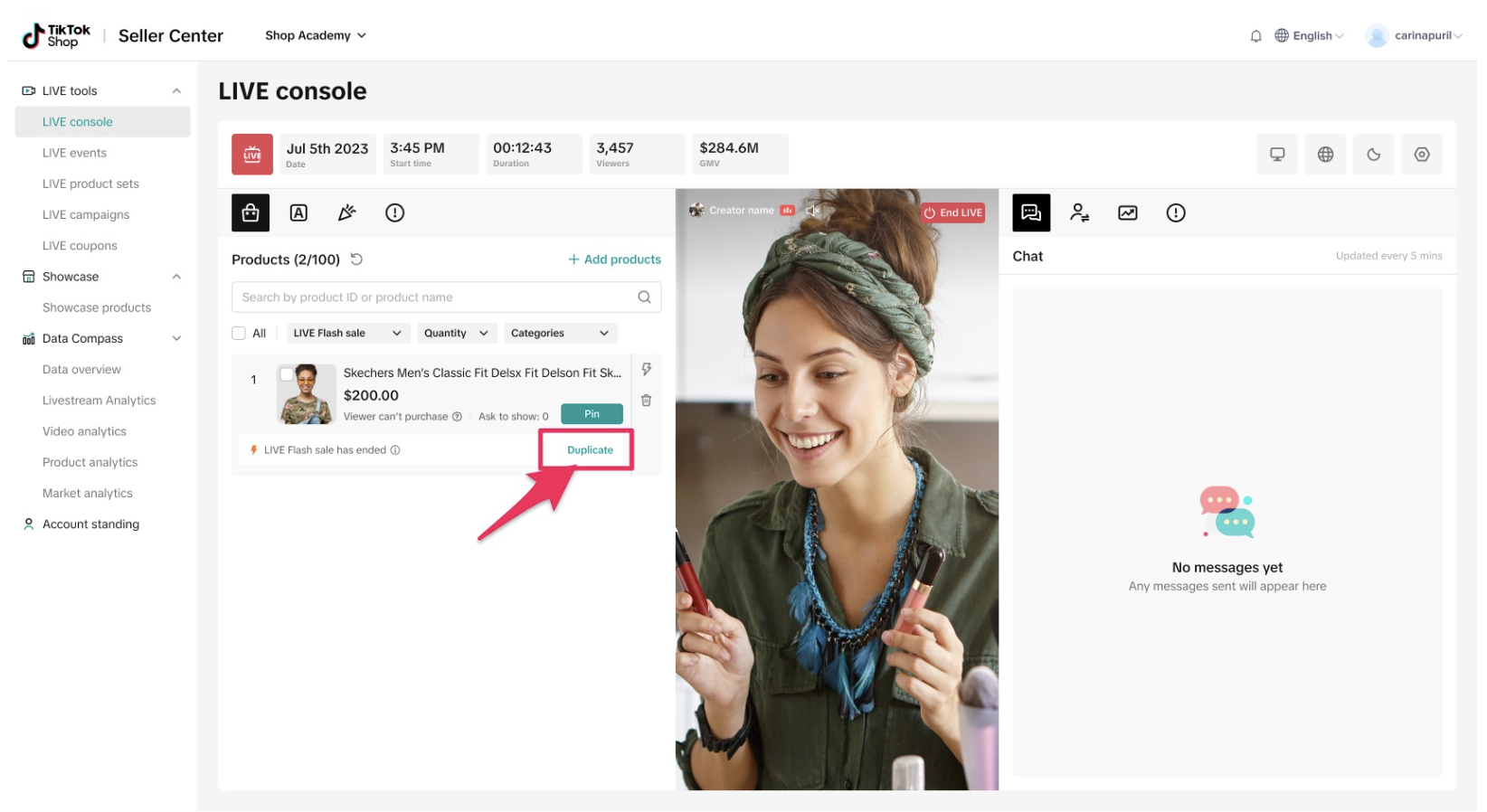Image resolution: width=1487 pixels, height=812 pixels.
Task: Open the LIVE Flash sale filter dropdown
Action: pos(347,334)
